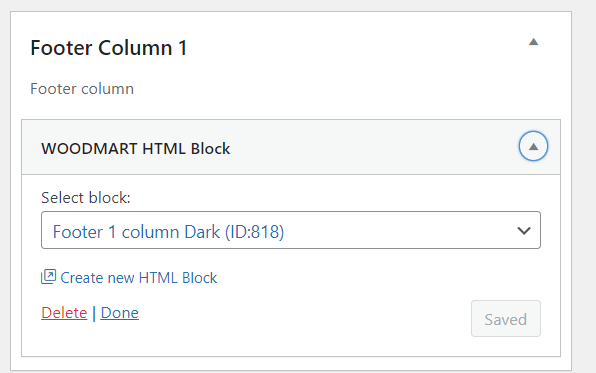Image resolution: width=596 pixels, height=373 pixels.
Task: Click the chevron in block selector
Action: tap(524, 230)
